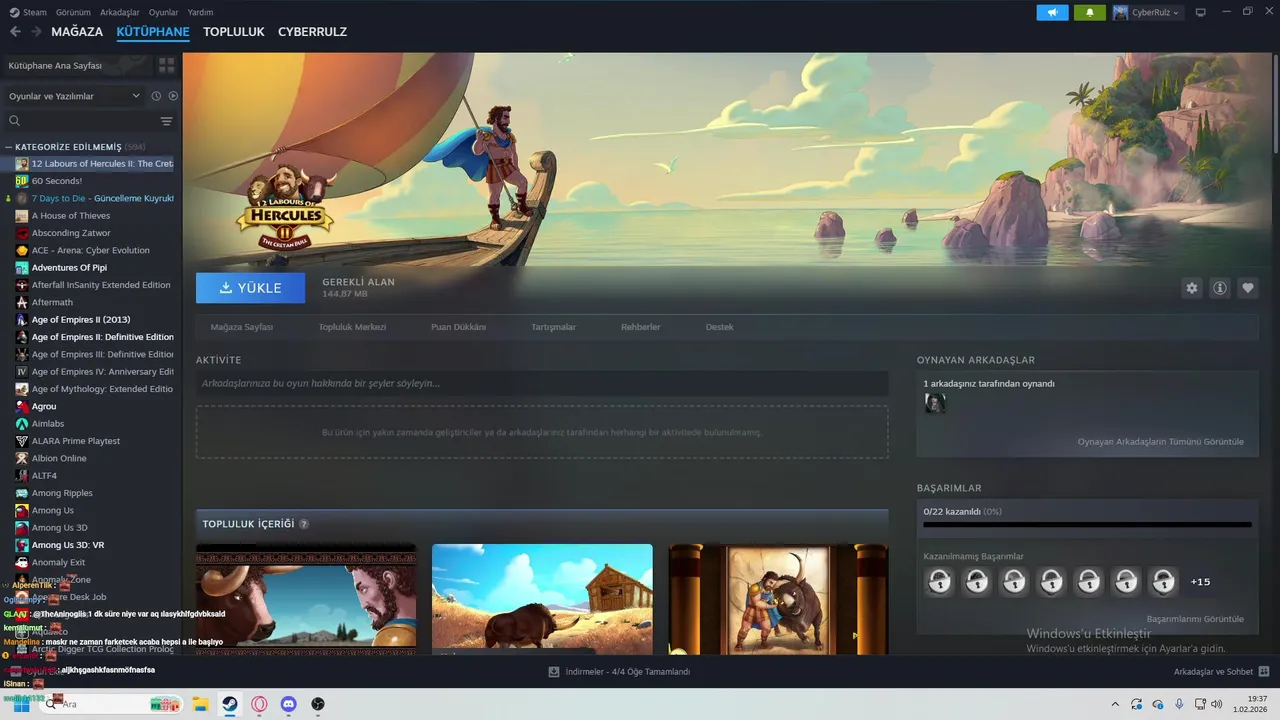The width and height of the screenshot is (1280, 720).
Task: Open game information icon
Action: point(1219,288)
